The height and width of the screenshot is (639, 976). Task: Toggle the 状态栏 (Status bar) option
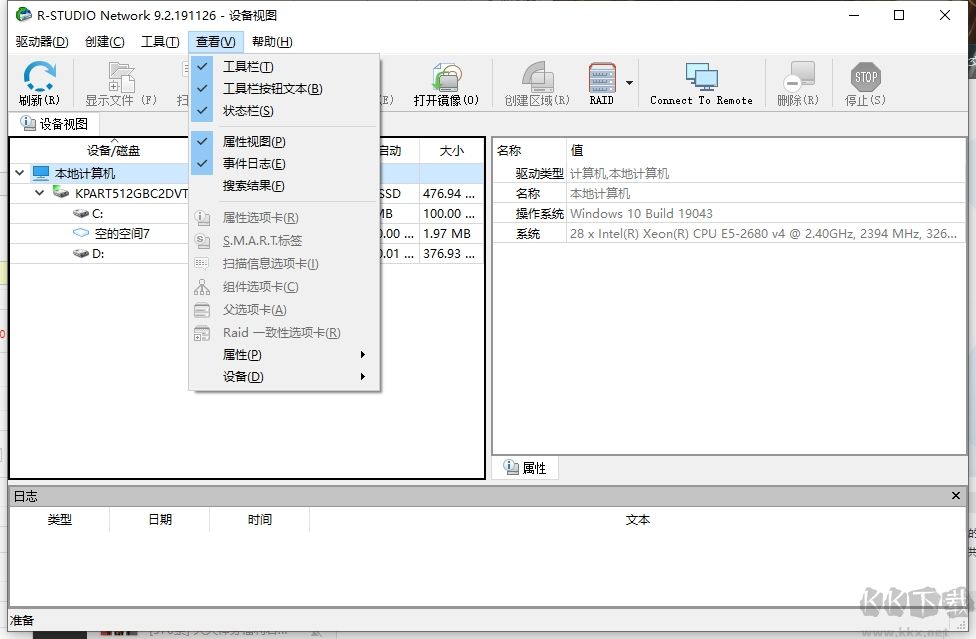pyautogui.click(x=284, y=111)
